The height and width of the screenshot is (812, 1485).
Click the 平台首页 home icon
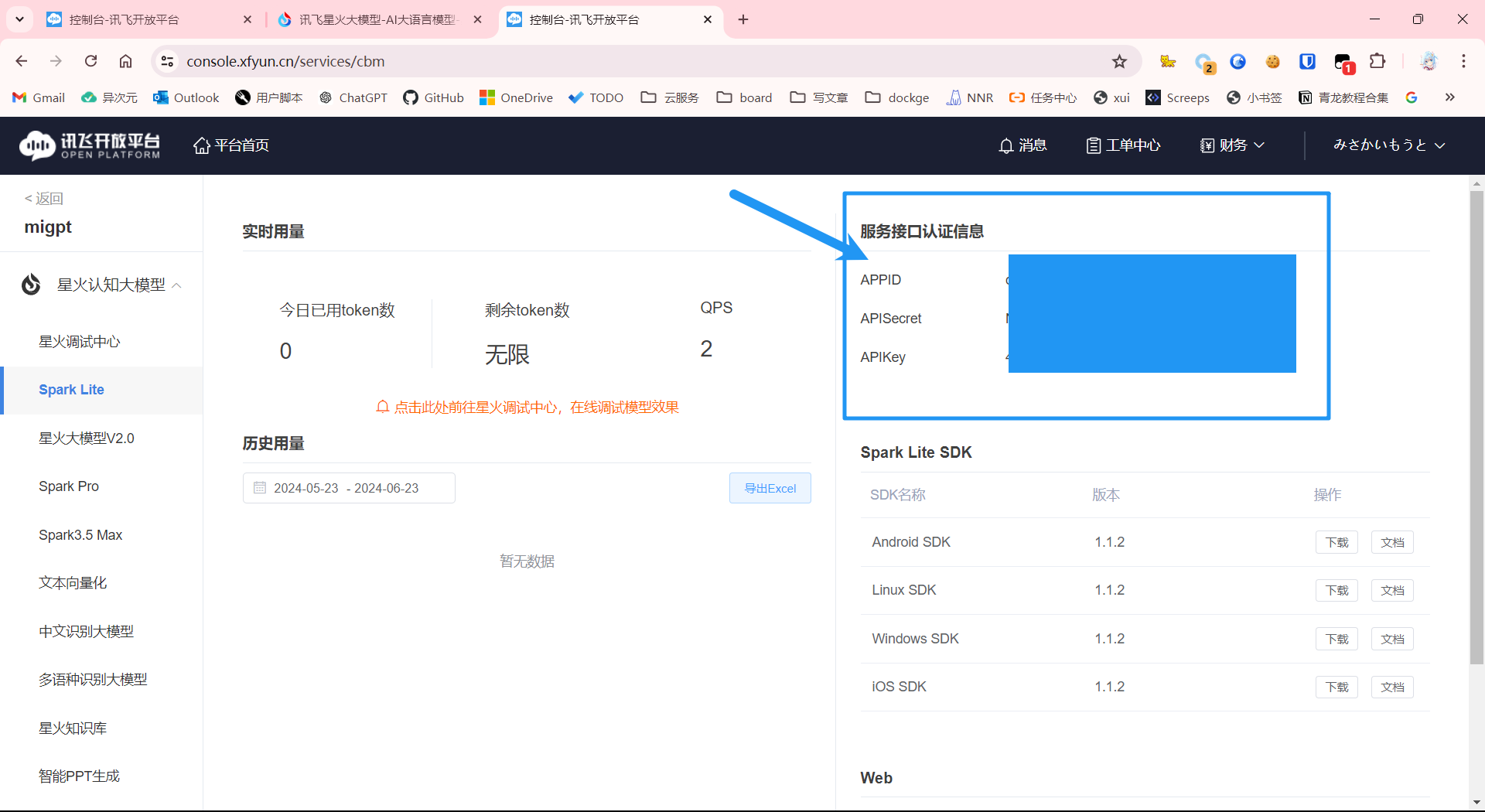(202, 145)
